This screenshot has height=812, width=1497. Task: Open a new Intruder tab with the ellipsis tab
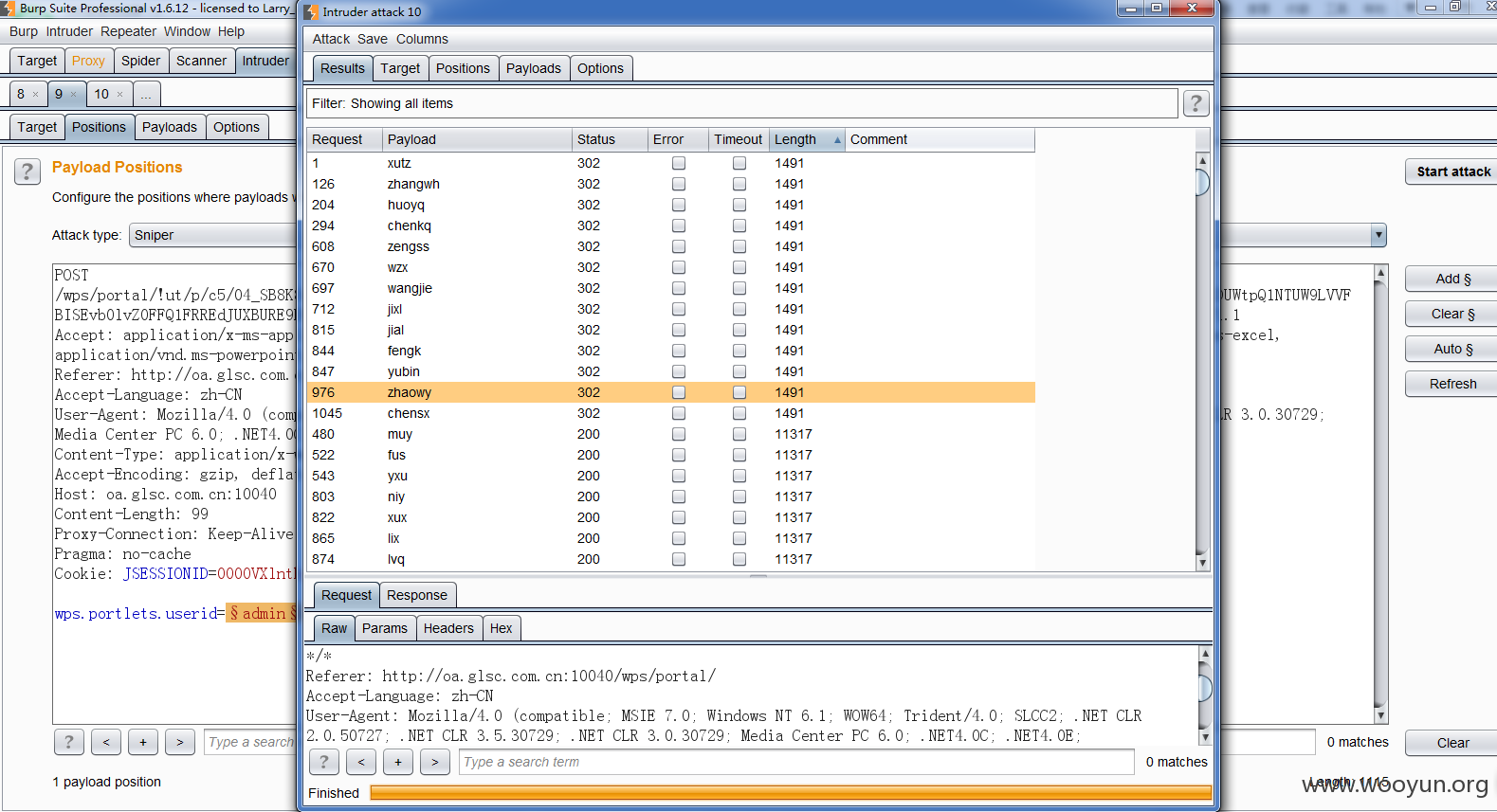(146, 94)
